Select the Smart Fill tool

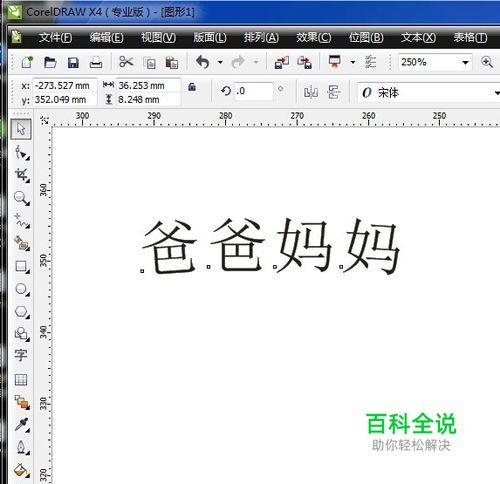coord(22,243)
